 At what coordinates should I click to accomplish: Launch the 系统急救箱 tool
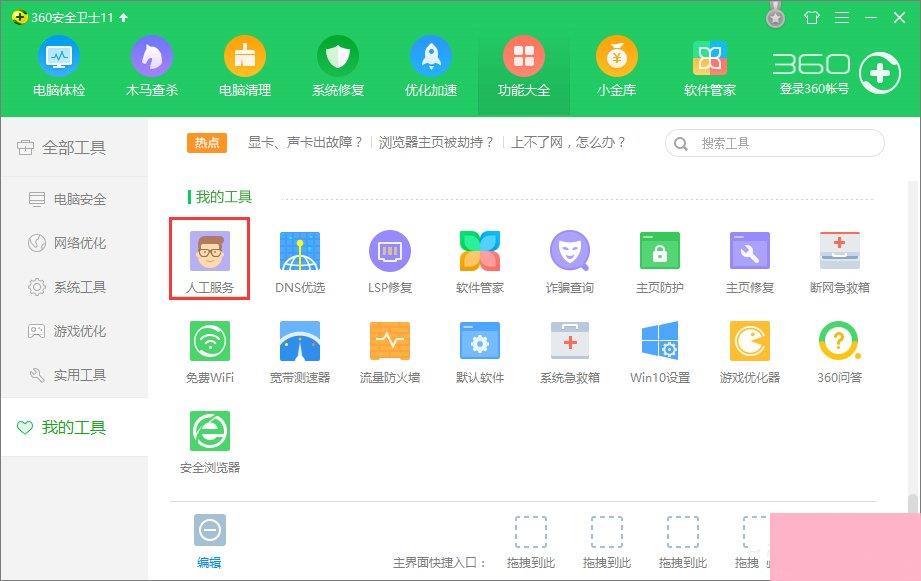(569, 352)
